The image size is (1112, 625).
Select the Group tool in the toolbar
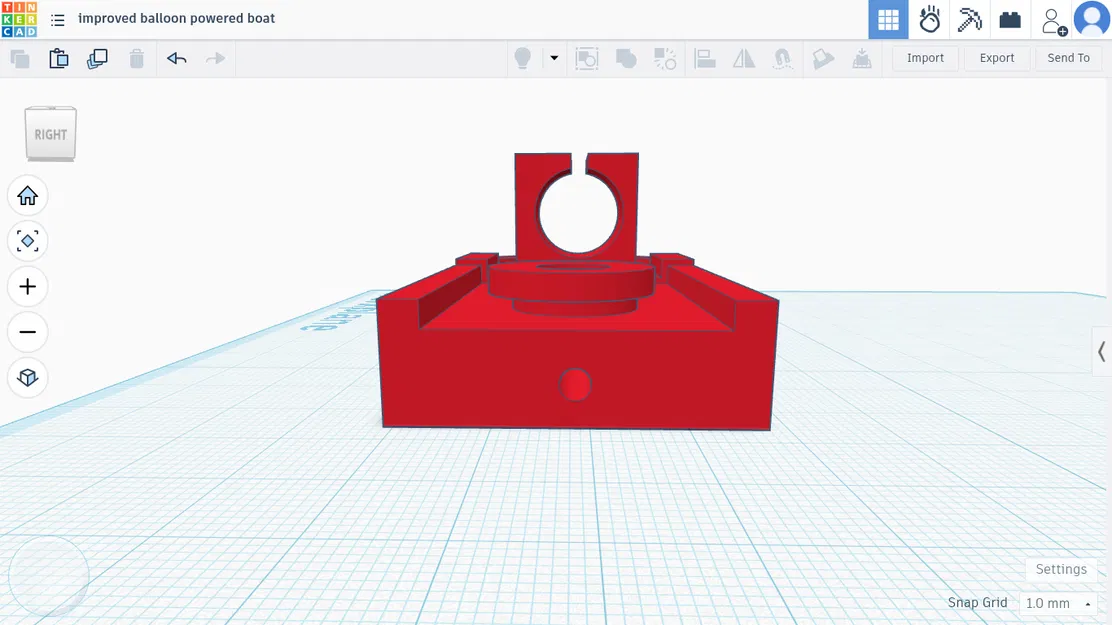click(626, 58)
